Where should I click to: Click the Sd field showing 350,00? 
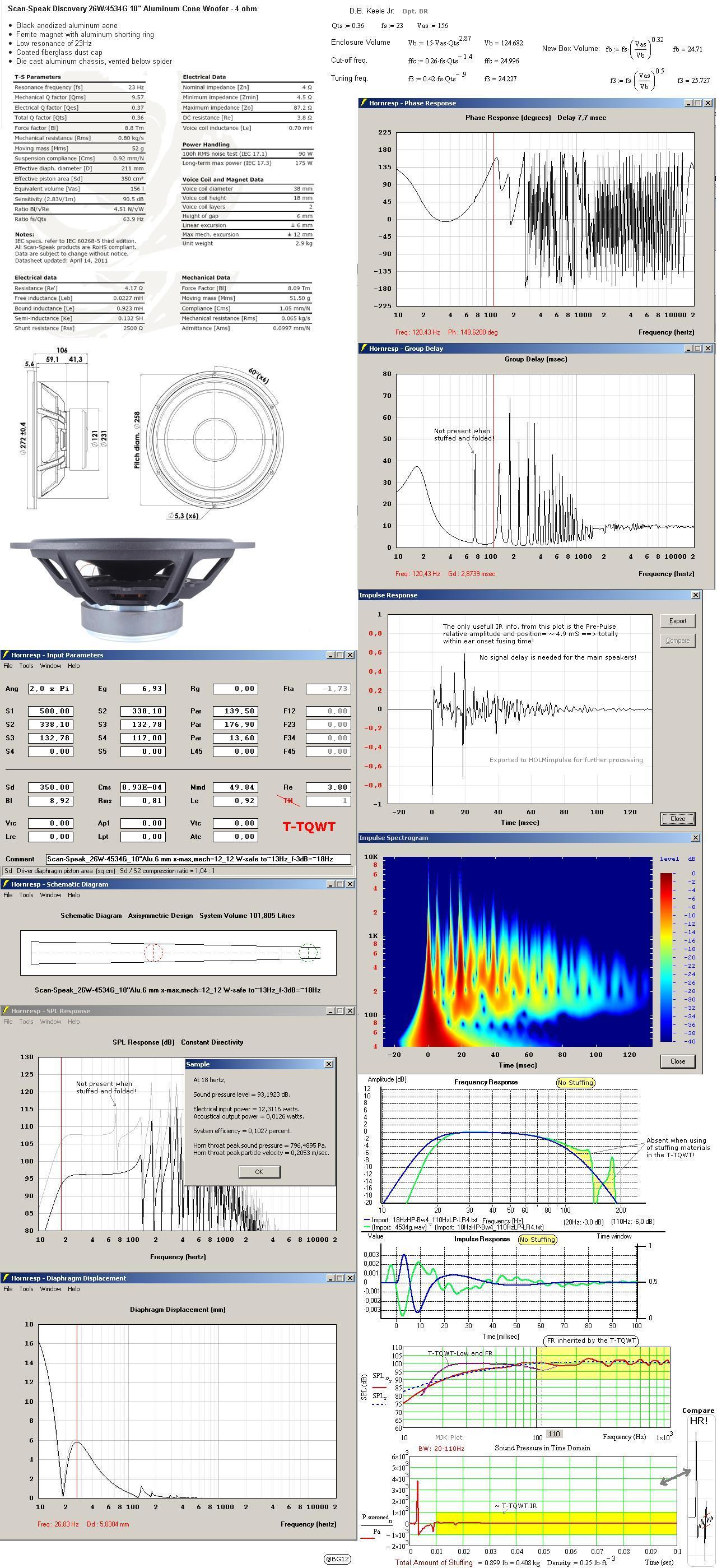tap(50, 787)
